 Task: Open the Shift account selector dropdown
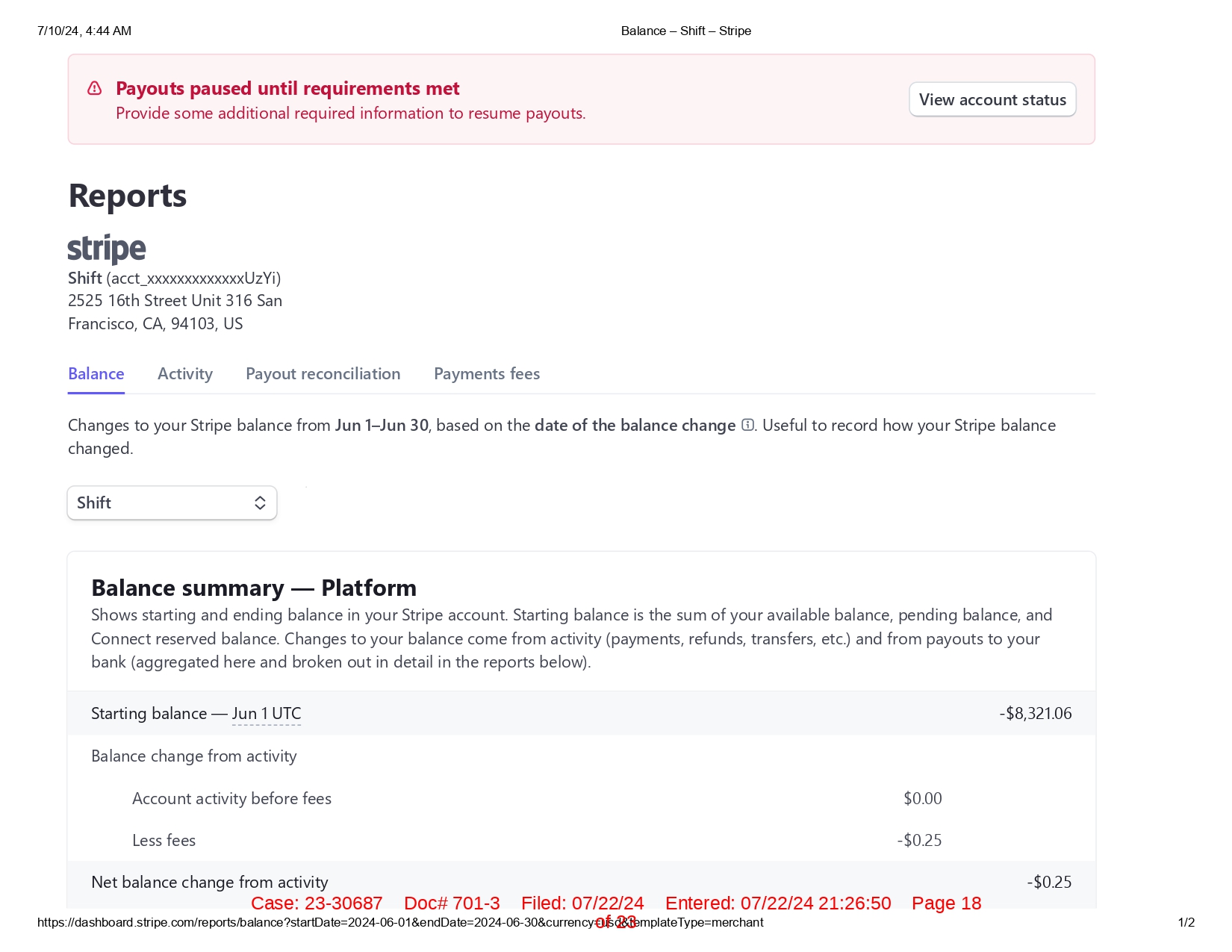tap(172, 503)
